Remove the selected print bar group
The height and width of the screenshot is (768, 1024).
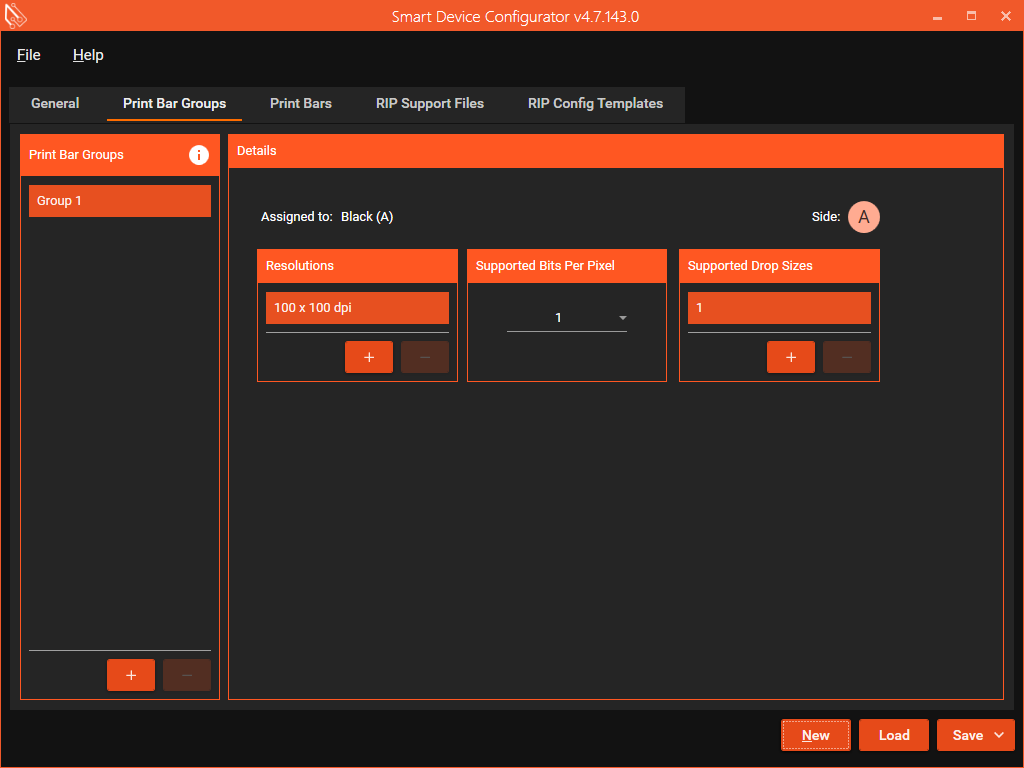(187, 675)
